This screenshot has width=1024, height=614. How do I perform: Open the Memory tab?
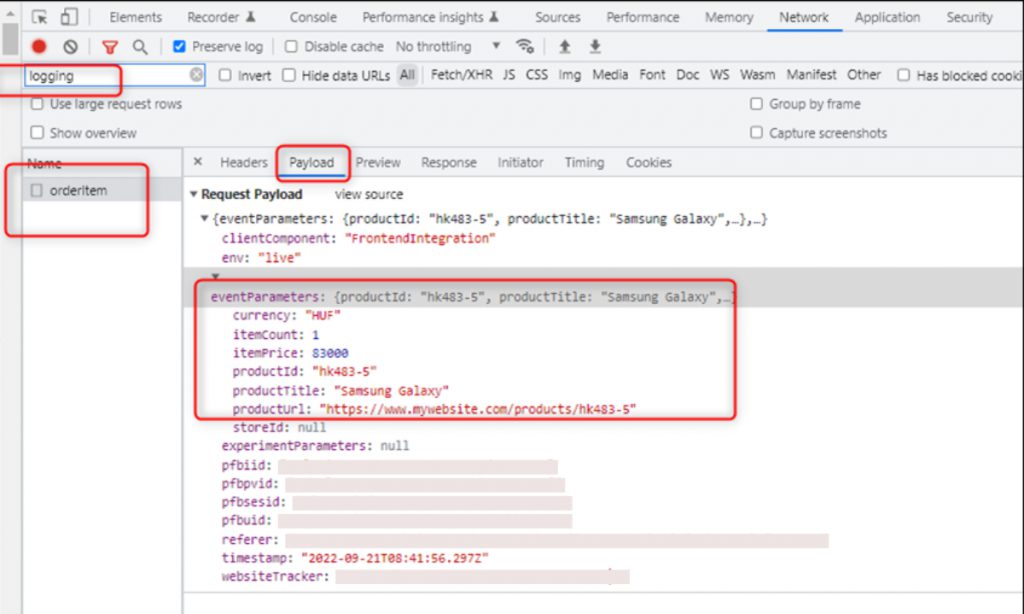coord(729,17)
